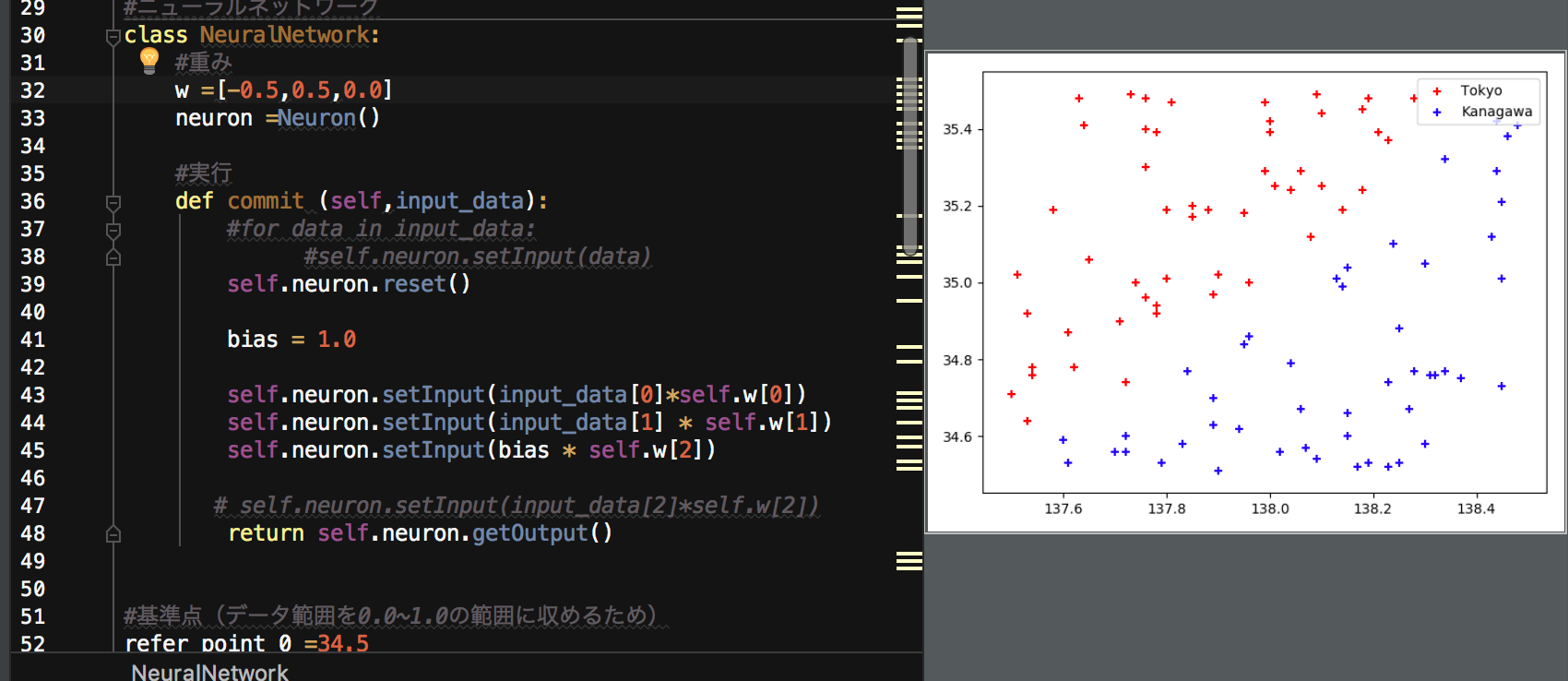Click line number 36 in the gutter
The width and height of the screenshot is (1568, 681).
(33, 201)
